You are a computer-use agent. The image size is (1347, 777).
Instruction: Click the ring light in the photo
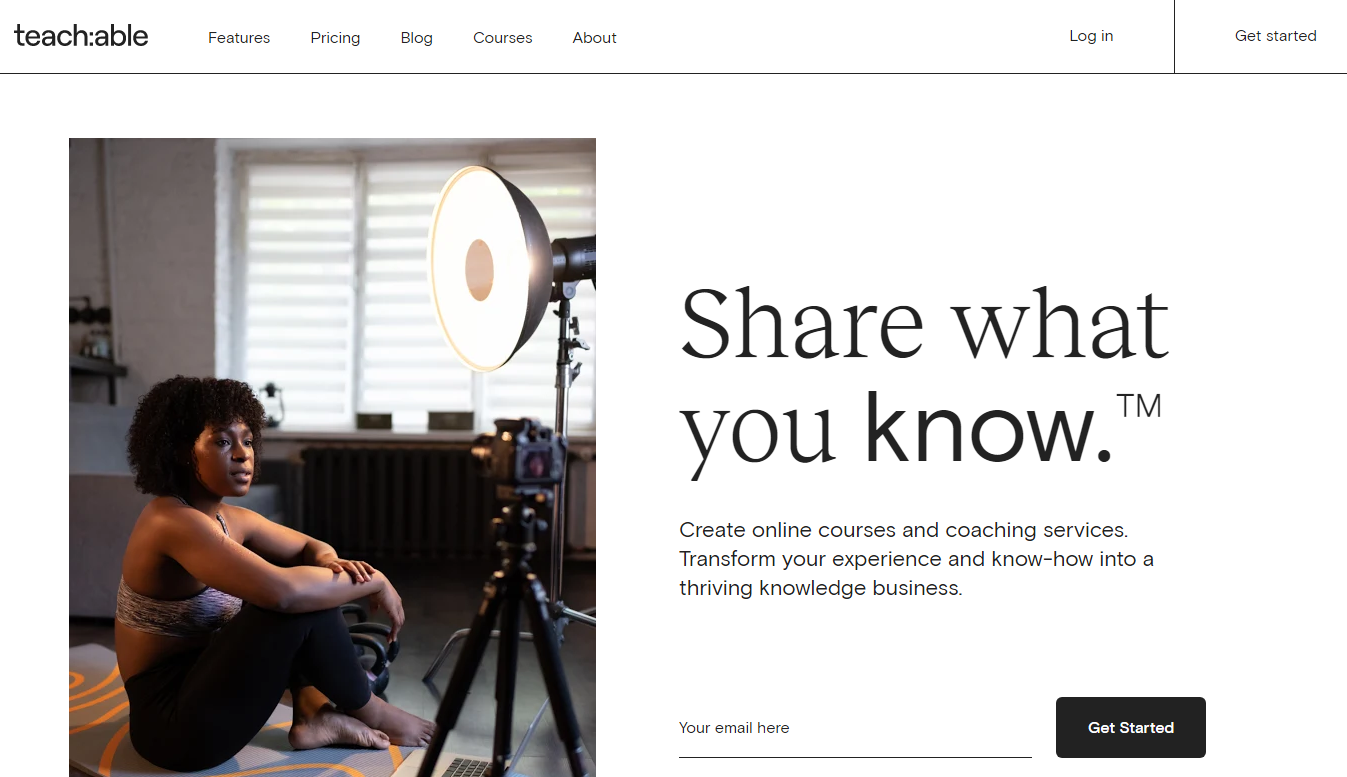point(490,267)
